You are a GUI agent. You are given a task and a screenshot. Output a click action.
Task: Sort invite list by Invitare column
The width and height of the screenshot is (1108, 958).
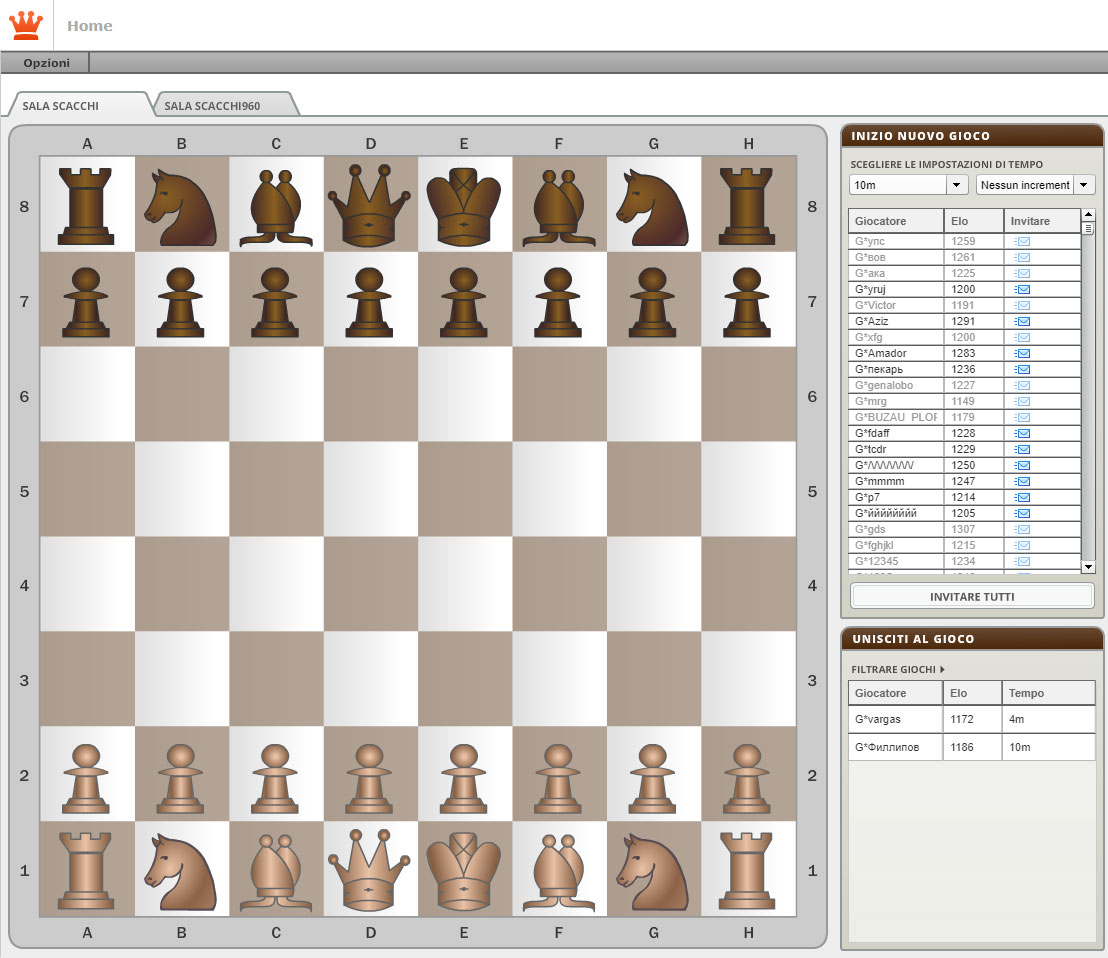coord(1042,221)
